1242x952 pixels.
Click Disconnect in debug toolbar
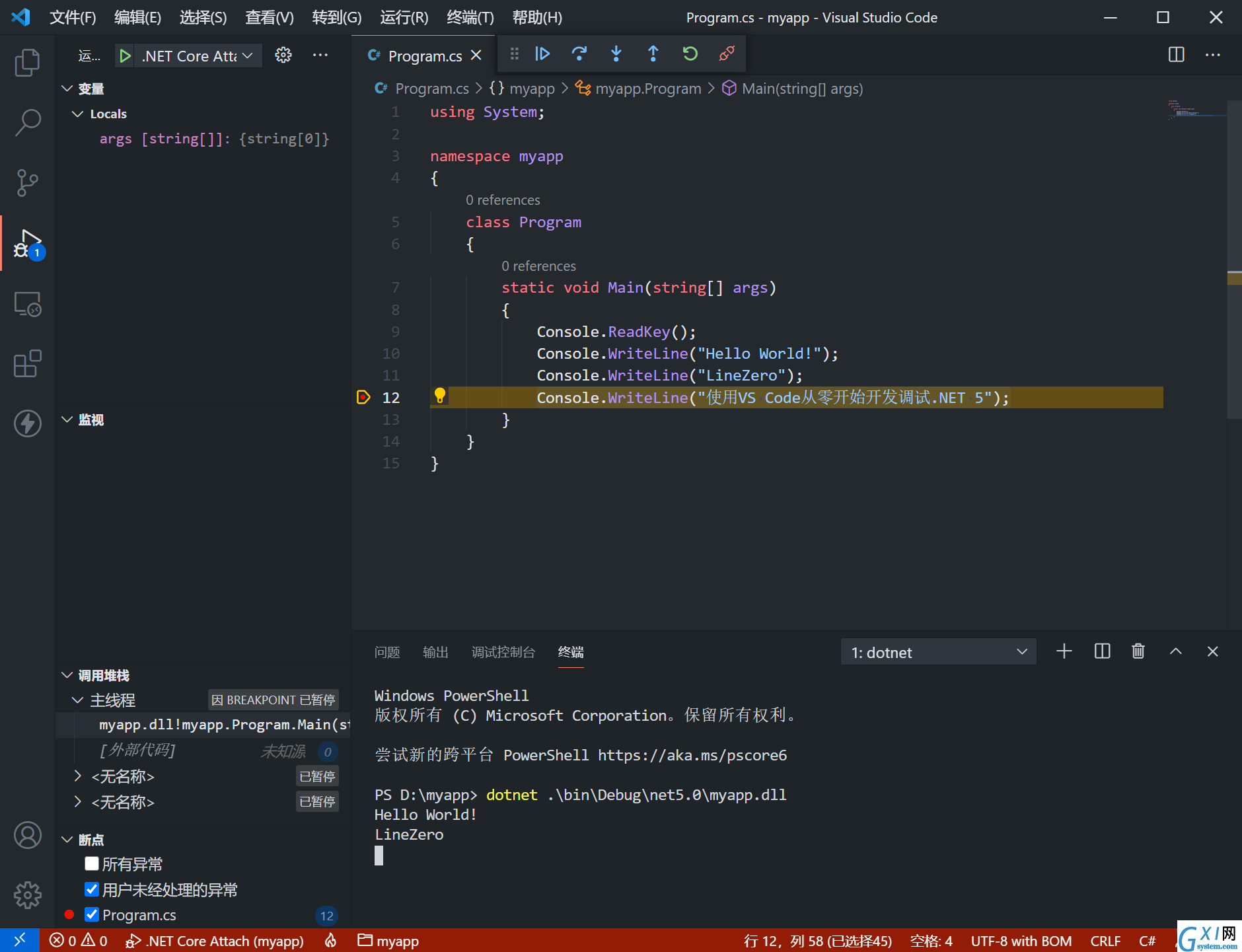[x=727, y=54]
